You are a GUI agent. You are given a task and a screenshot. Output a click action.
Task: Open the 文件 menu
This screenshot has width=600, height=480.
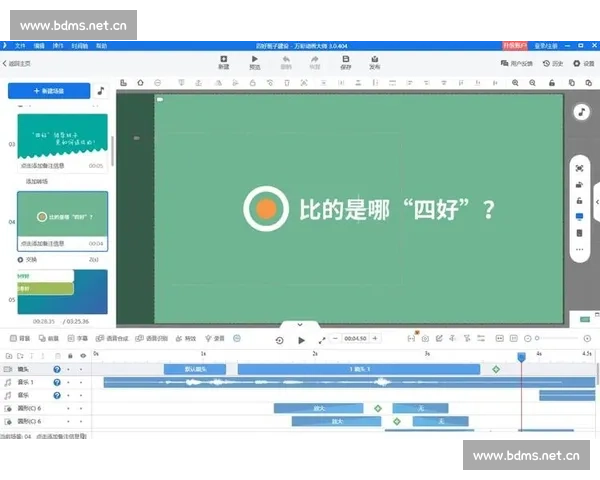point(20,46)
